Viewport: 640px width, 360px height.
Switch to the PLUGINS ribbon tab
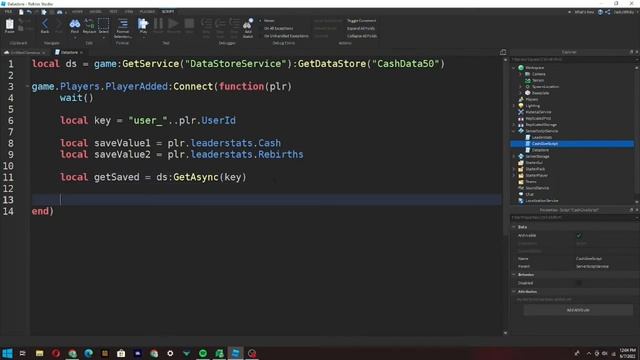pyautogui.click(x=147, y=12)
